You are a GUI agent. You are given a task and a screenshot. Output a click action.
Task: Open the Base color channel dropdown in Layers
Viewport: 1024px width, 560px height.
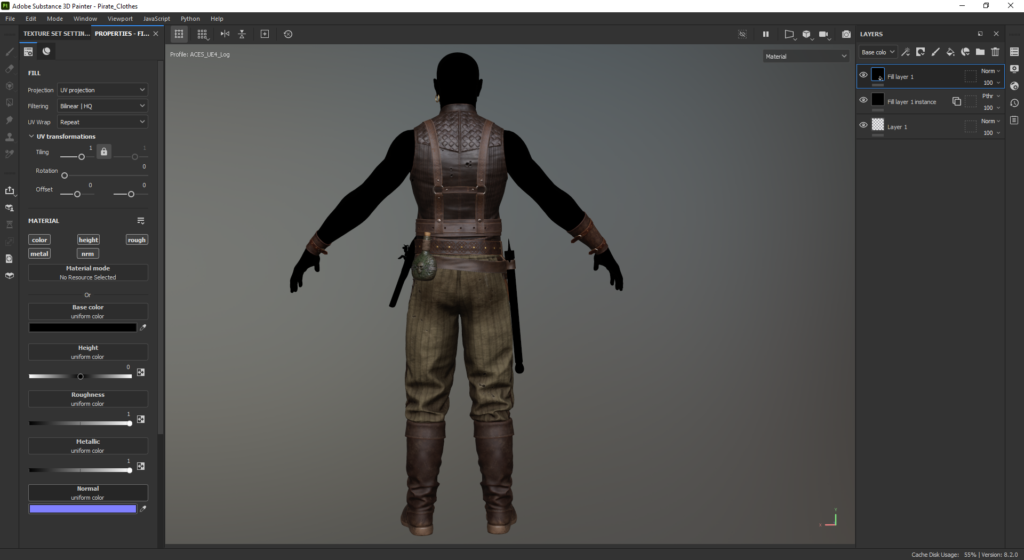pyautogui.click(x=877, y=52)
